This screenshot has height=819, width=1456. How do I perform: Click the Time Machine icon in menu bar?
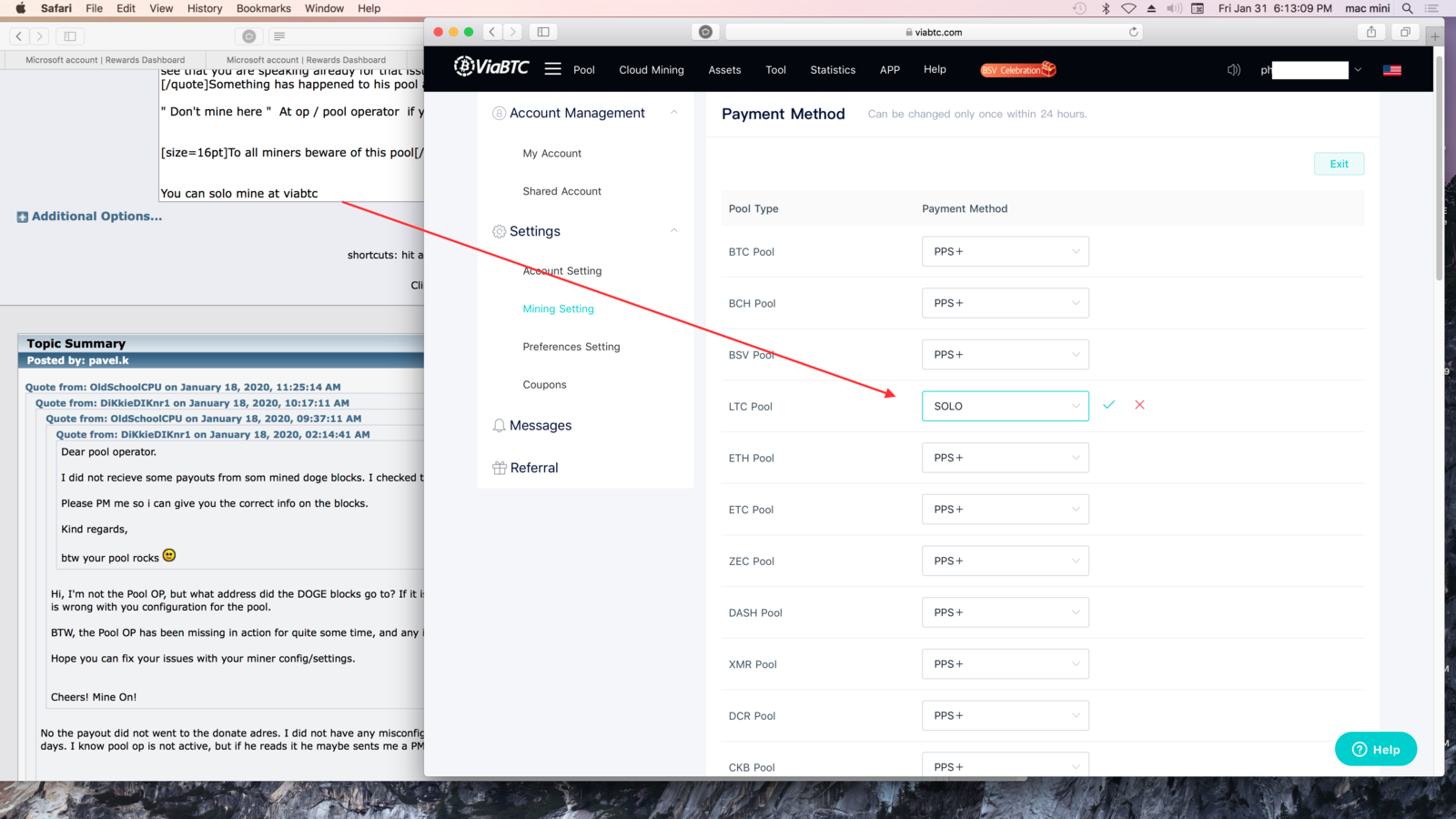1079,8
